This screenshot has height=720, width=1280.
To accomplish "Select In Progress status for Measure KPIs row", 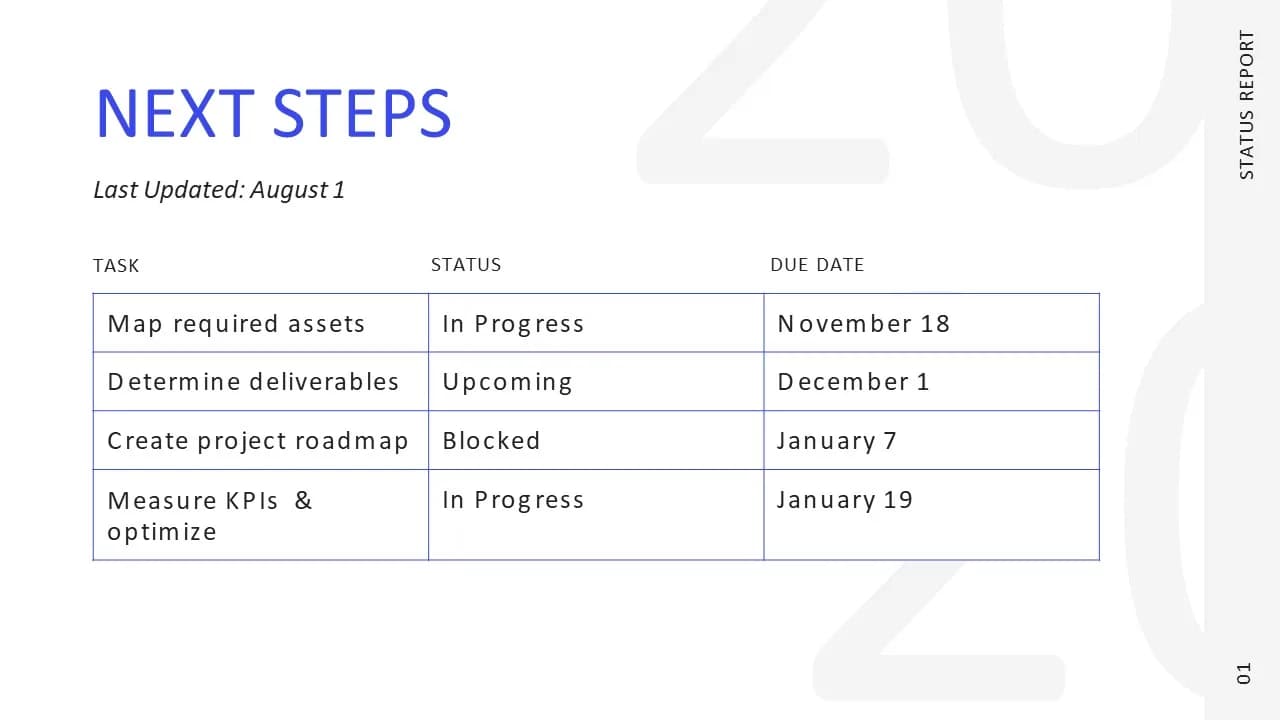I will pos(596,515).
